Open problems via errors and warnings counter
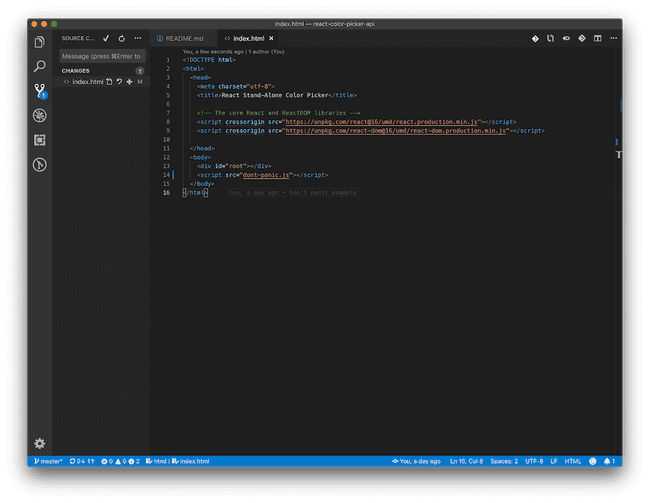Image resolution: width=650 pixels, height=503 pixels. tap(120, 461)
